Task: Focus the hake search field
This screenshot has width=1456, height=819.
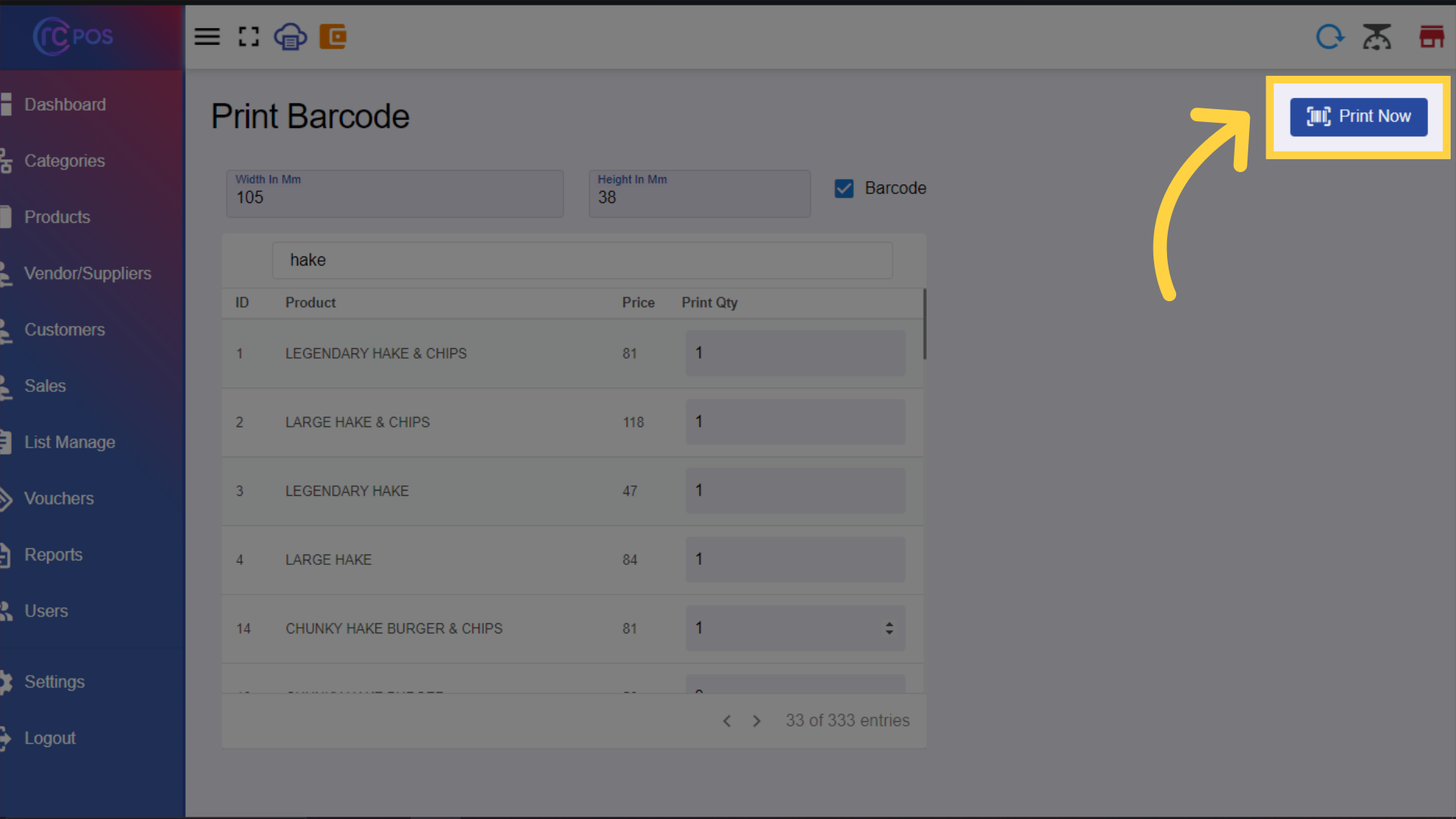Action: click(x=582, y=260)
